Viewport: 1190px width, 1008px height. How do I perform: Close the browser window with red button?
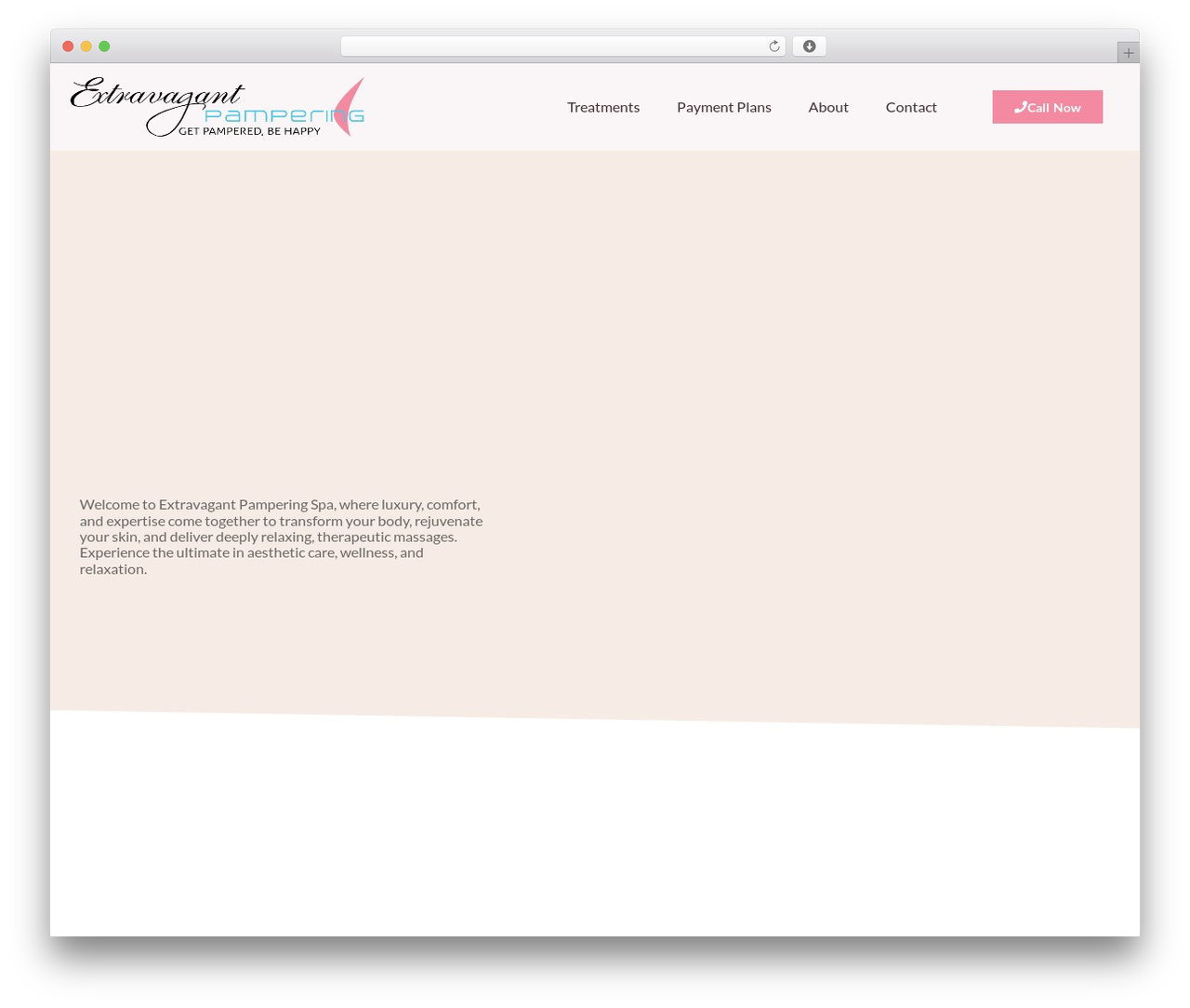[68, 46]
